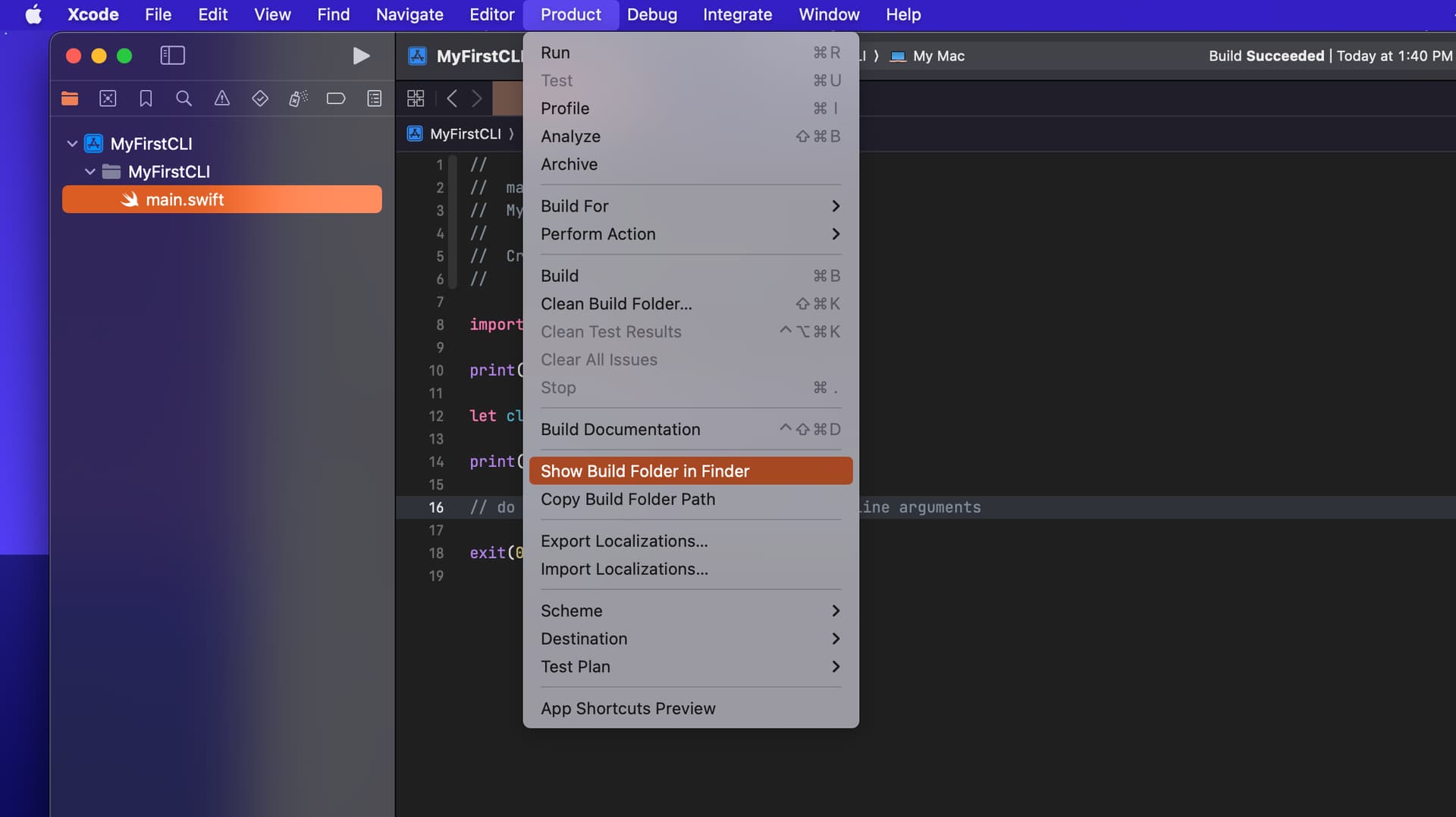Open the Edit menu

(213, 14)
